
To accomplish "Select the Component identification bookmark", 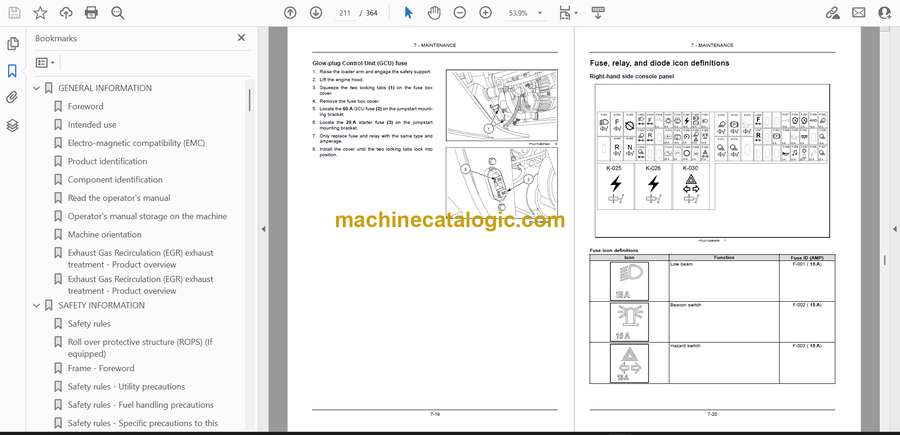I will click(115, 180).
